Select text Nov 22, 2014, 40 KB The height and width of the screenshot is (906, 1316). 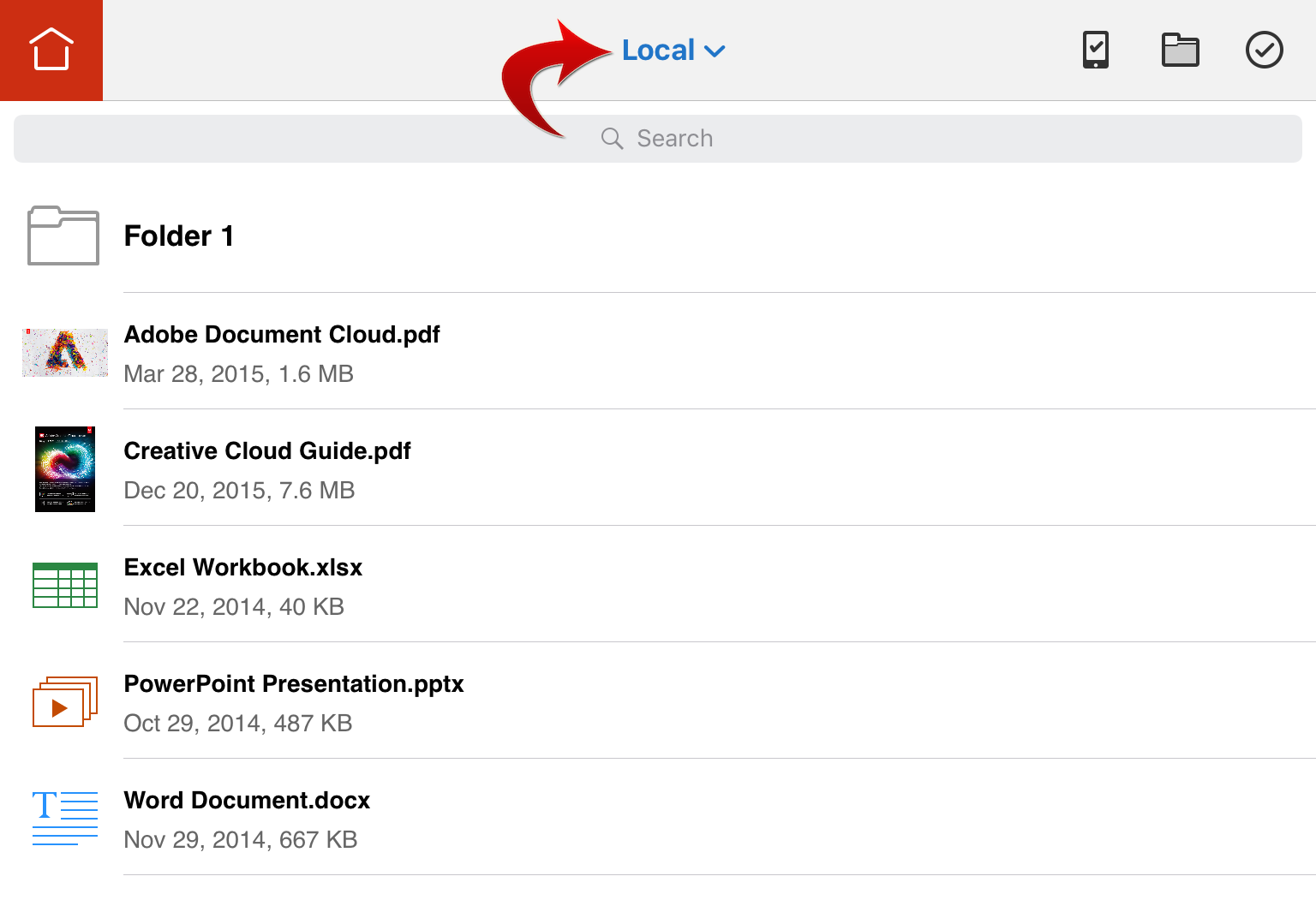(x=234, y=607)
